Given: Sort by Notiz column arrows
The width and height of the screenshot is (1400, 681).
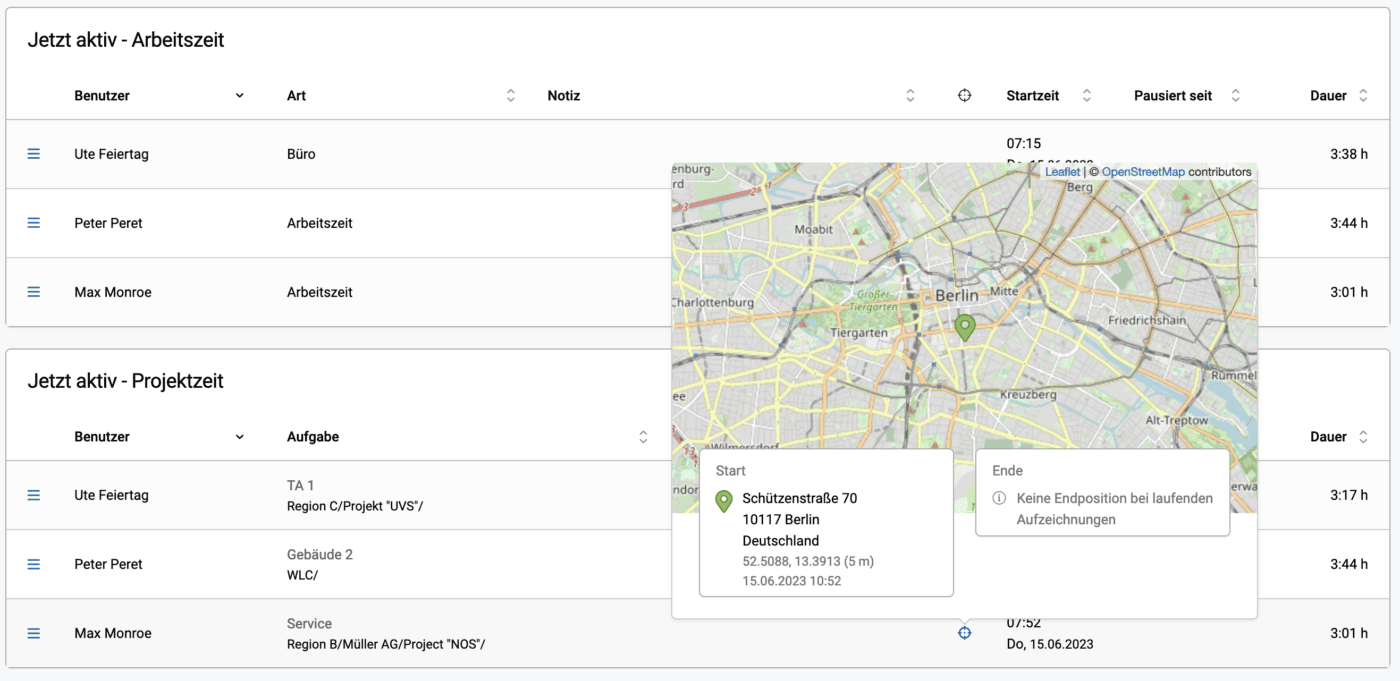Looking at the screenshot, I should (x=910, y=96).
